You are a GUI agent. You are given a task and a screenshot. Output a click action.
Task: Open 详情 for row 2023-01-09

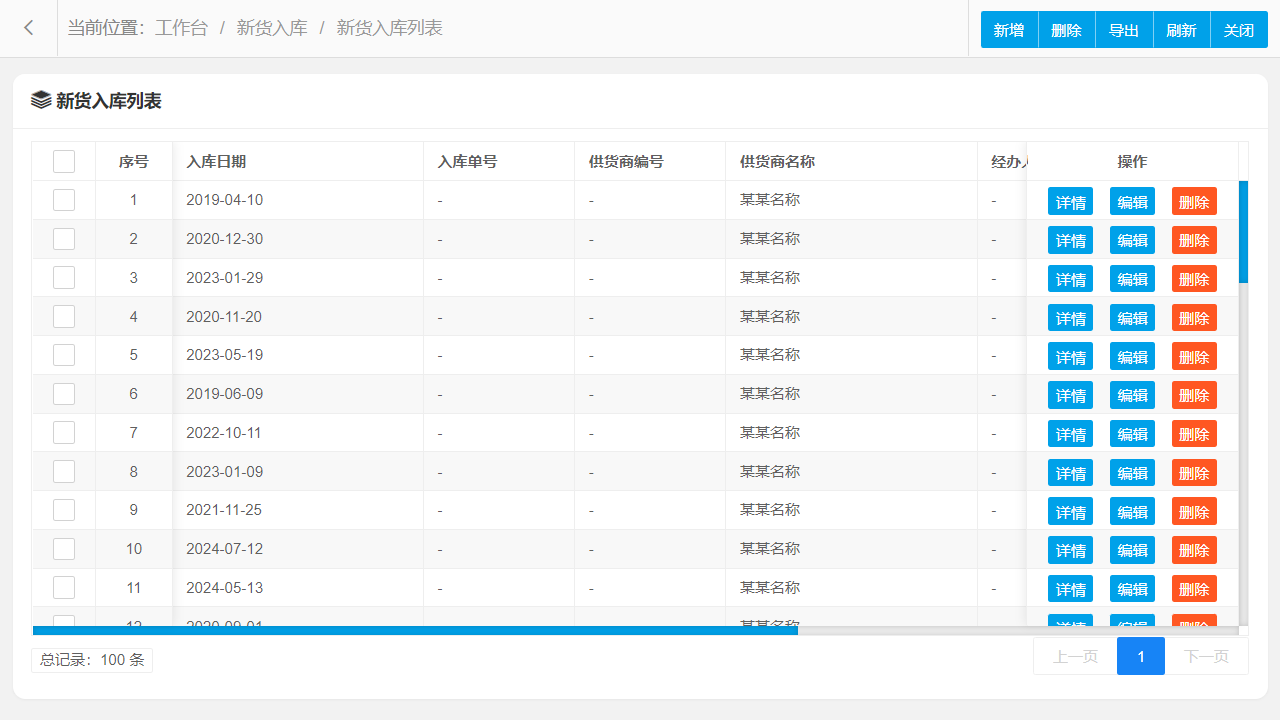click(x=1070, y=473)
